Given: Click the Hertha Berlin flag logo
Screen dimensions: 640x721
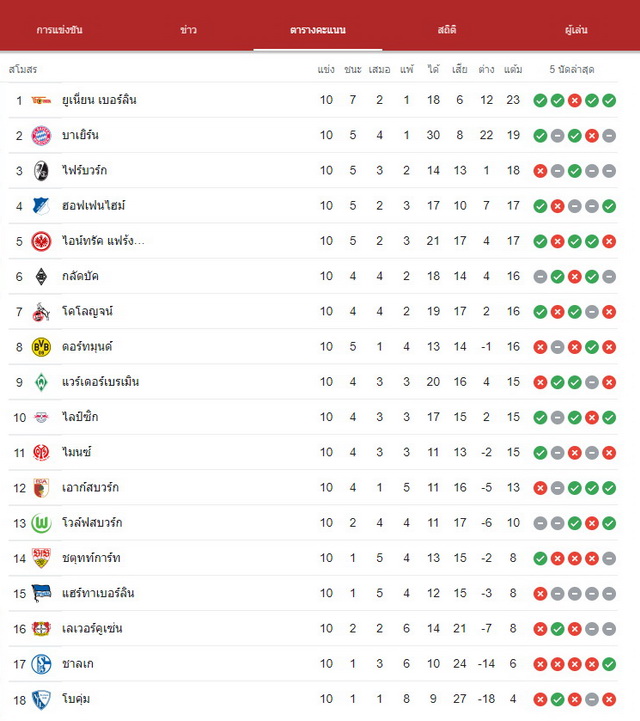Looking at the screenshot, I should point(41,594).
